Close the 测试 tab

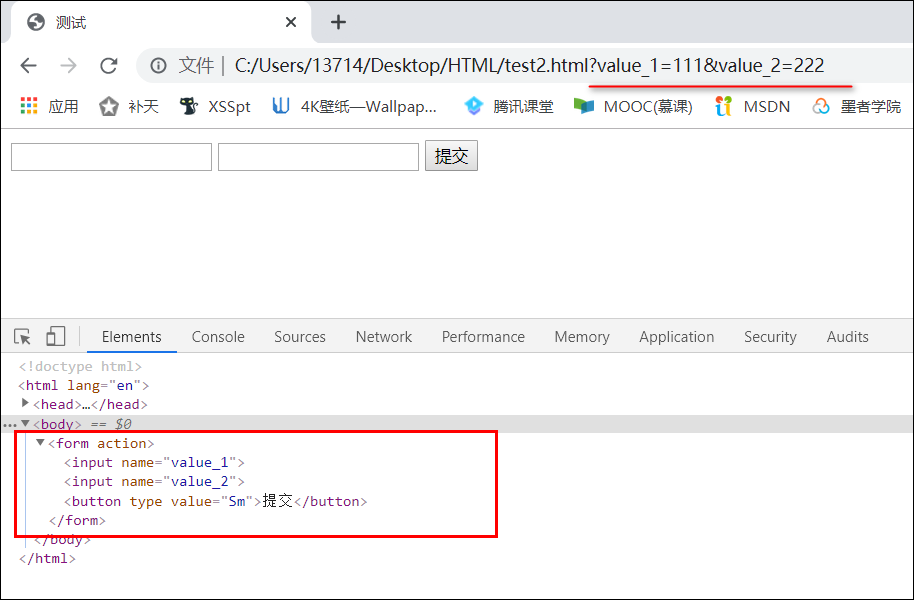click(291, 22)
